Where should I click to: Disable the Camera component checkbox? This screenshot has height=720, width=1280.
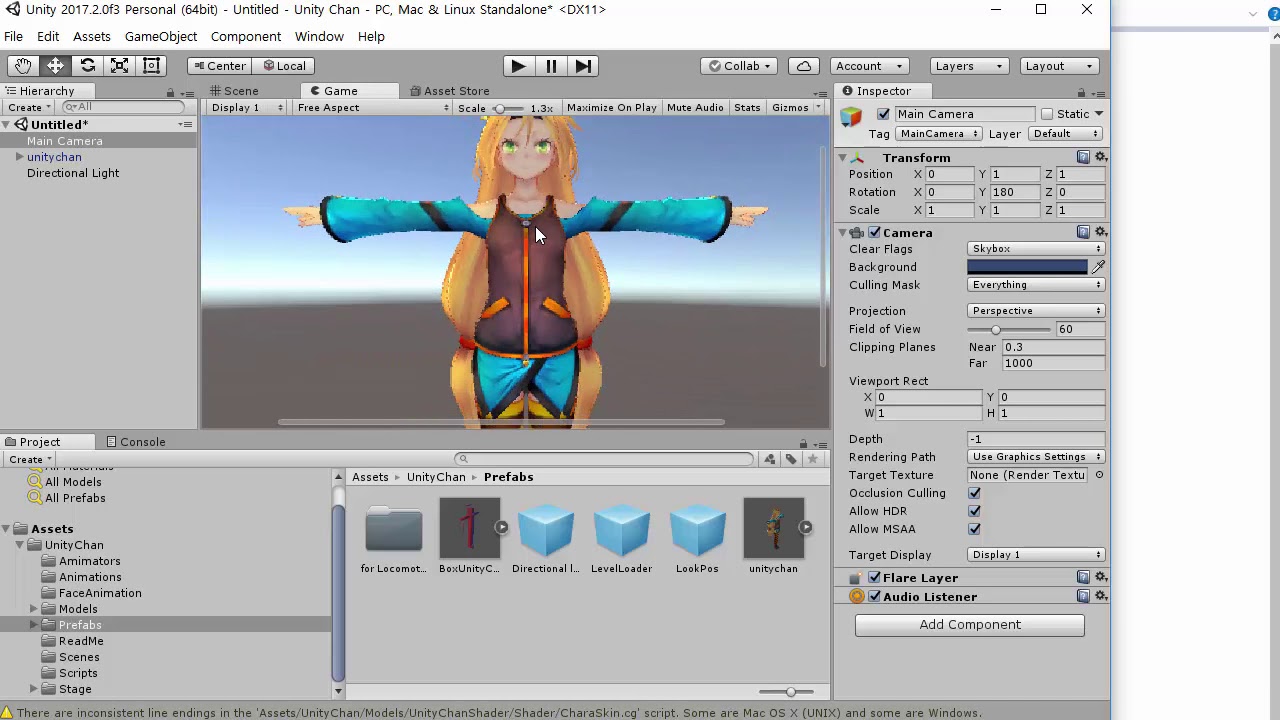pos(875,233)
